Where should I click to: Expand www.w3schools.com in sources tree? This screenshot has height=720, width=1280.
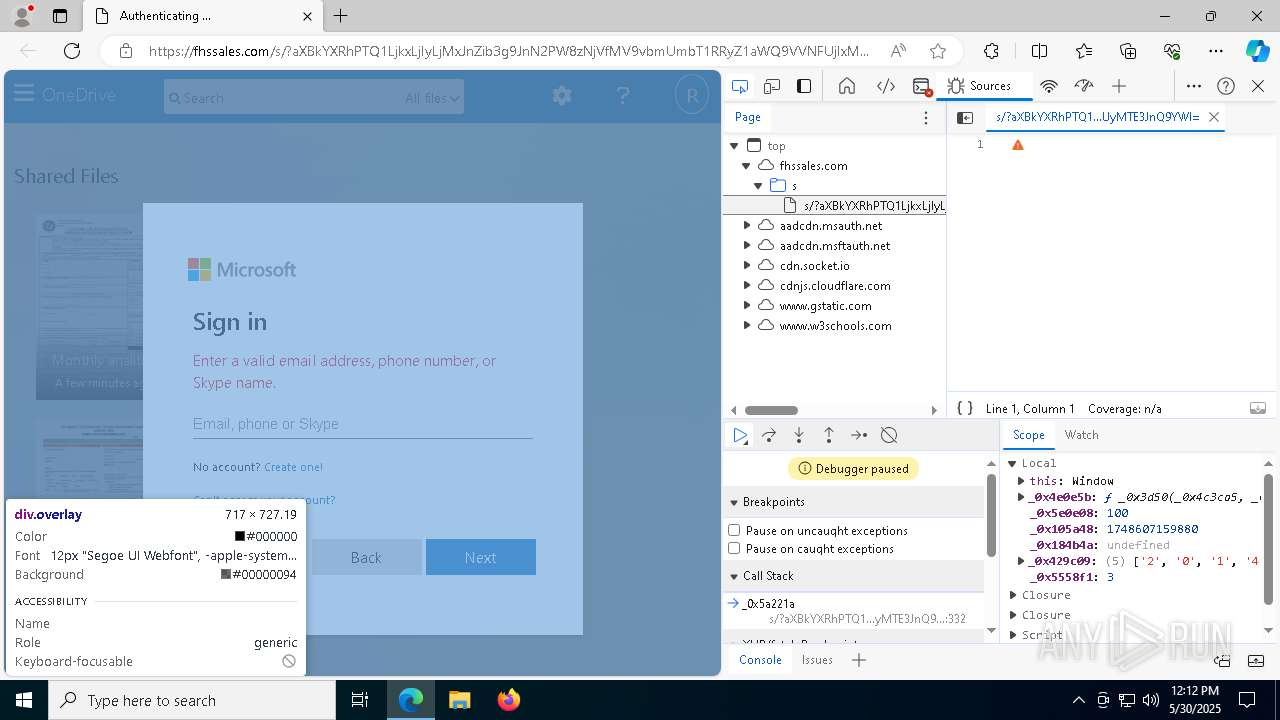746,326
